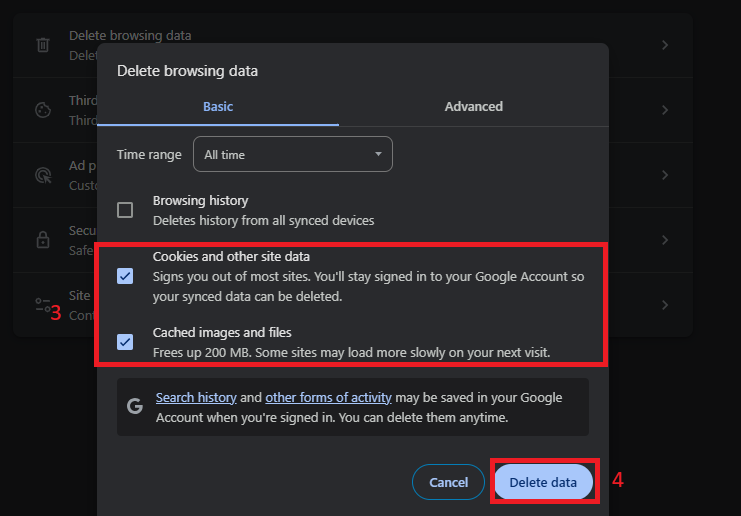Click the Cached images and files label

pyautogui.click(x=222, y=333)
